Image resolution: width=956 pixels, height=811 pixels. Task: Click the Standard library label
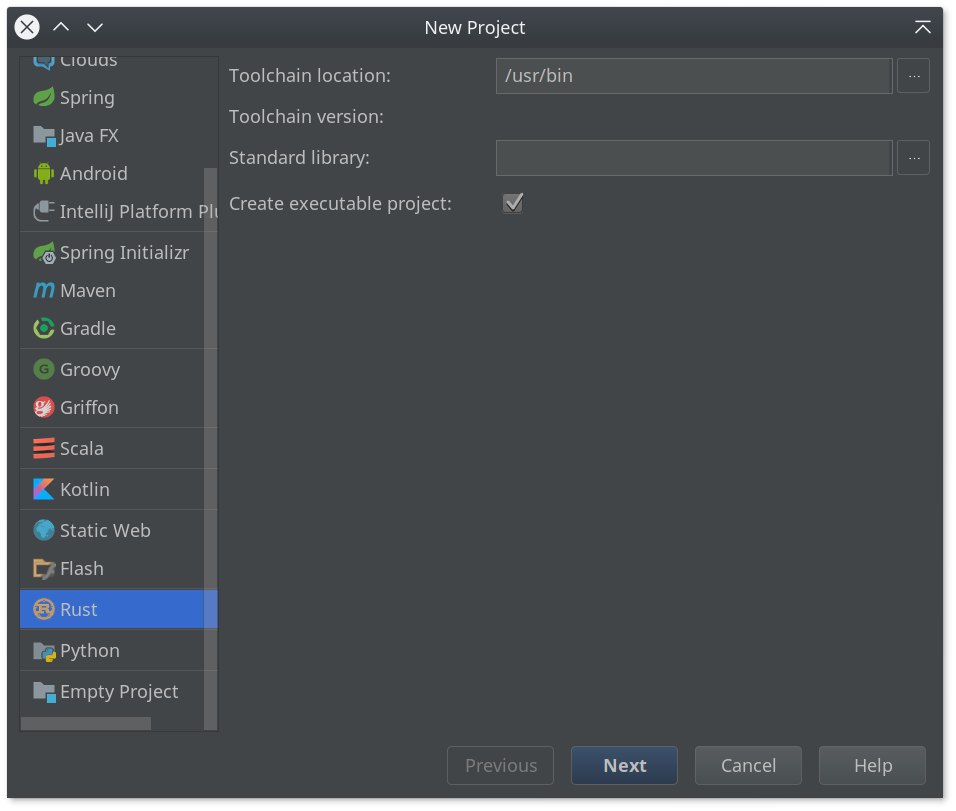point(299,158)
